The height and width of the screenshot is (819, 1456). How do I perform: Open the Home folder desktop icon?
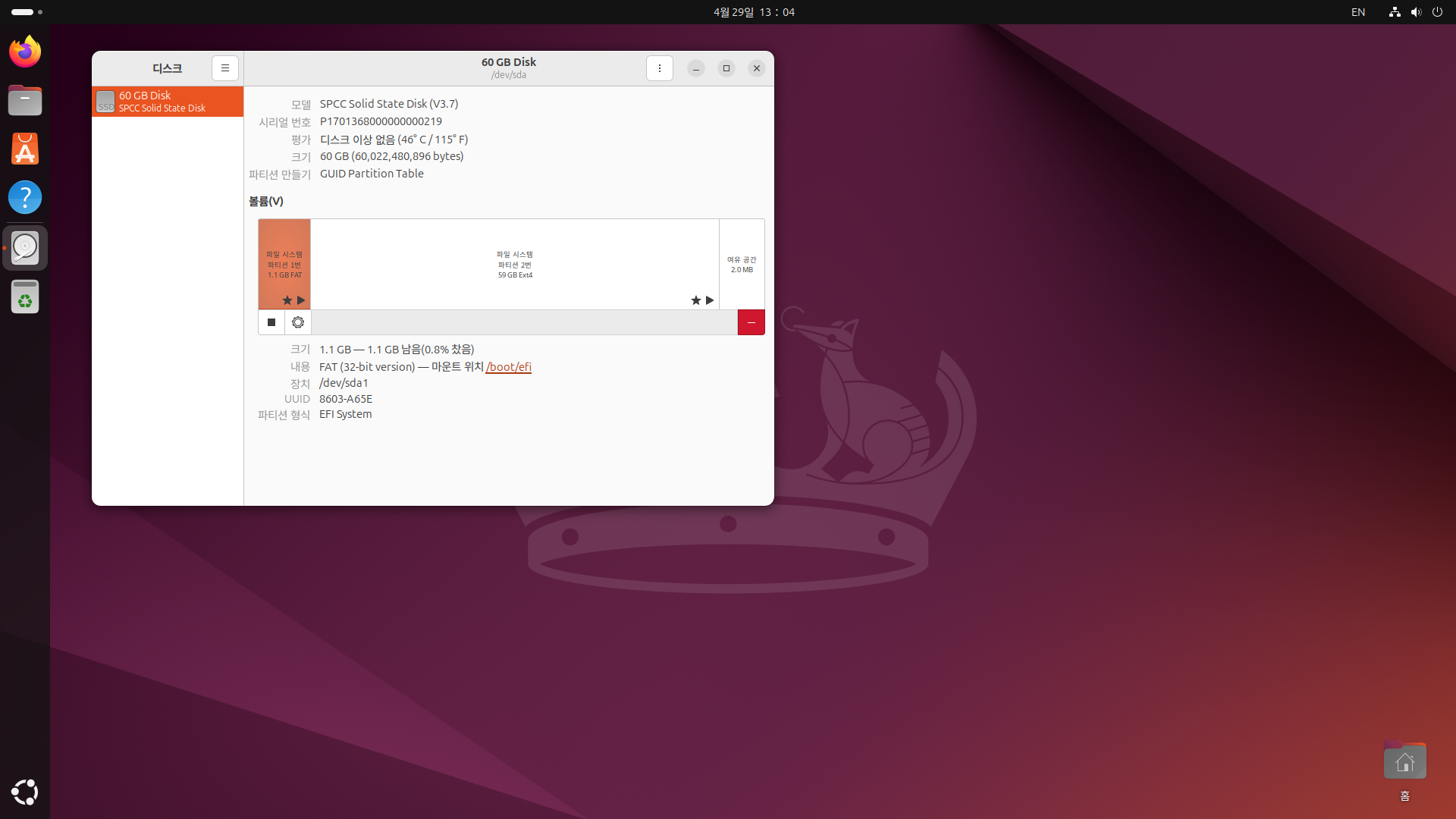pos(1404,762)
